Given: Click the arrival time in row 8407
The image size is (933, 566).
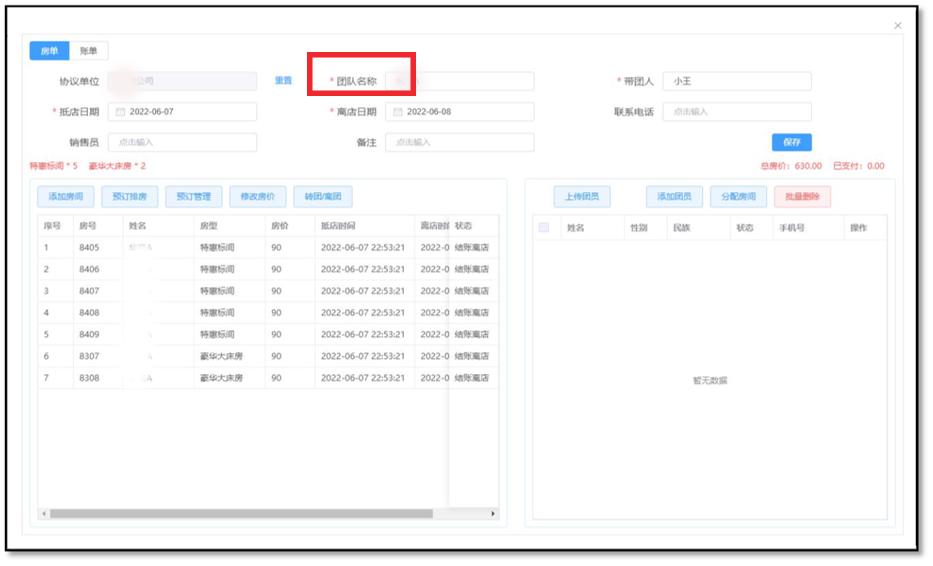Looking at the screenshot, I should tap(363, 291).
